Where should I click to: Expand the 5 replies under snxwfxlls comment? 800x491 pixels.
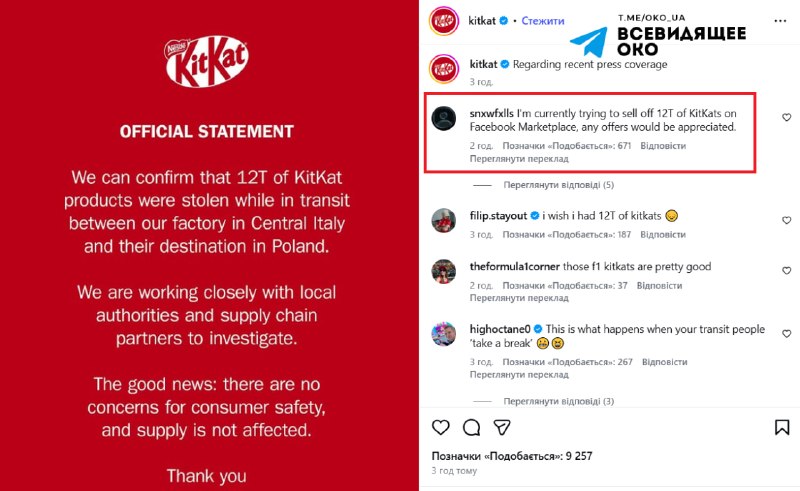[558, 185]
